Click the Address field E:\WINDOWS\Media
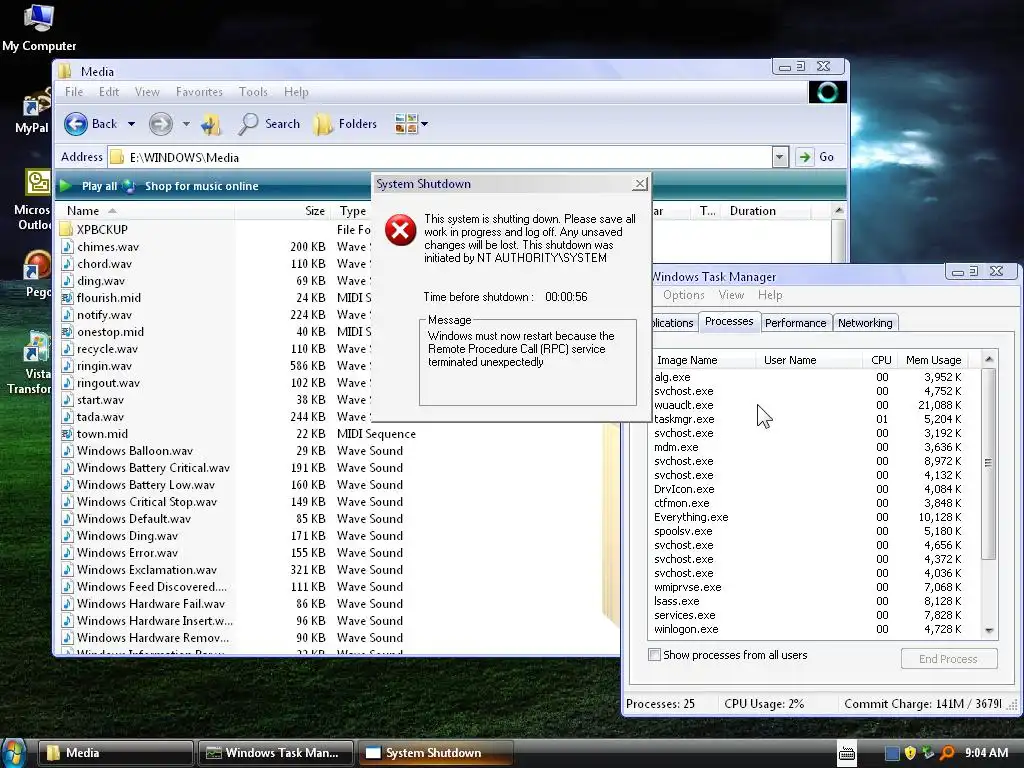1024x768 pixels. click(441, 157)
